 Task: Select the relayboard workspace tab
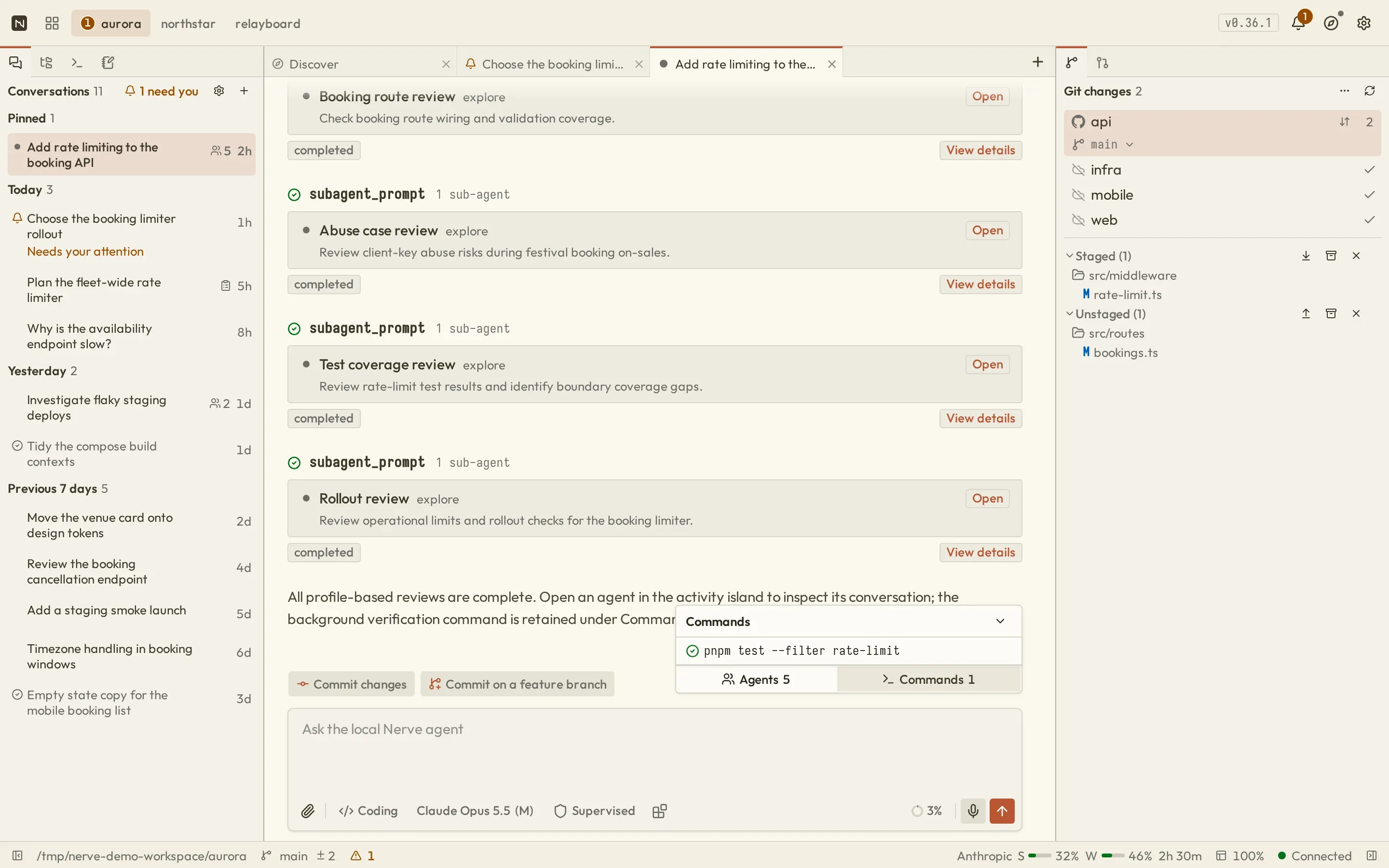click(x=268, y=23)
